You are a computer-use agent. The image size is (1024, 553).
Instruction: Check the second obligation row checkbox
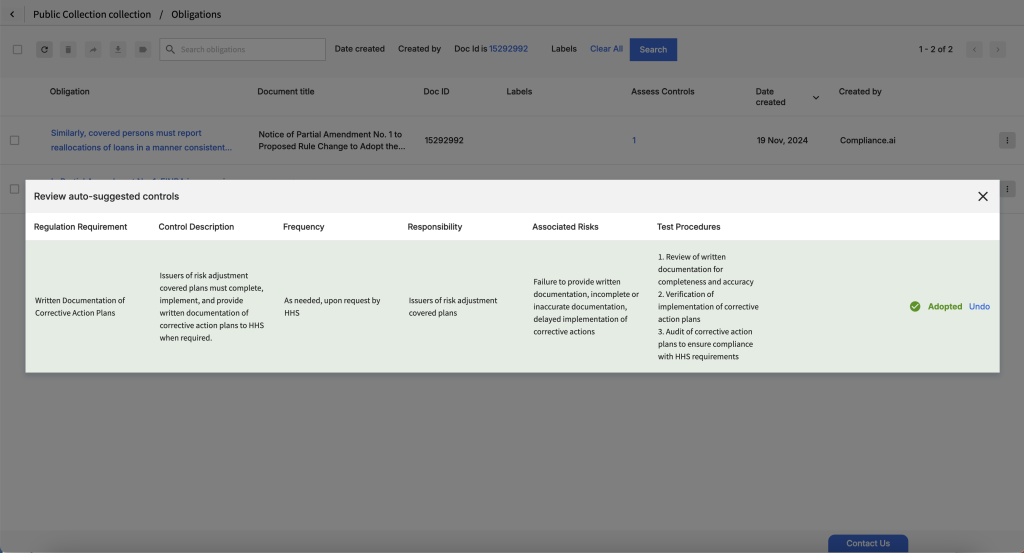(x=15, y=188)
